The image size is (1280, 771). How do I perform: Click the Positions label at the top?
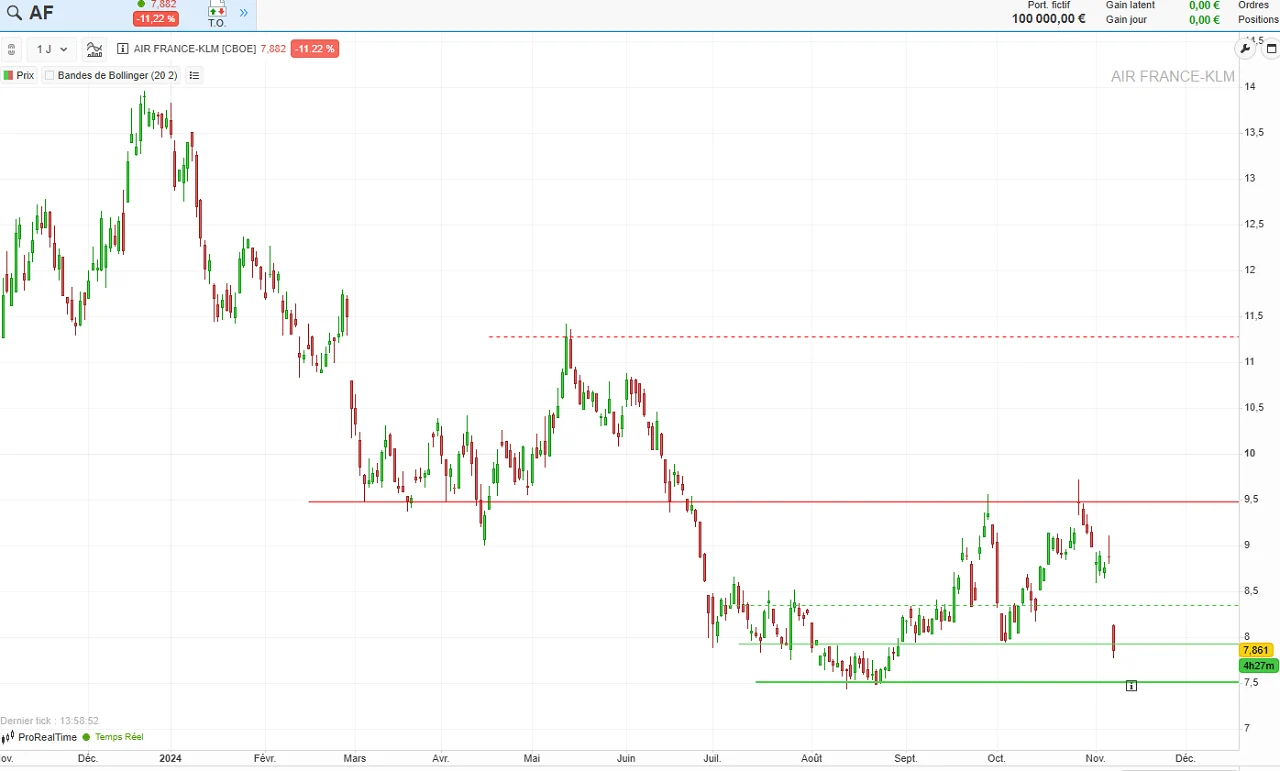1258,20
